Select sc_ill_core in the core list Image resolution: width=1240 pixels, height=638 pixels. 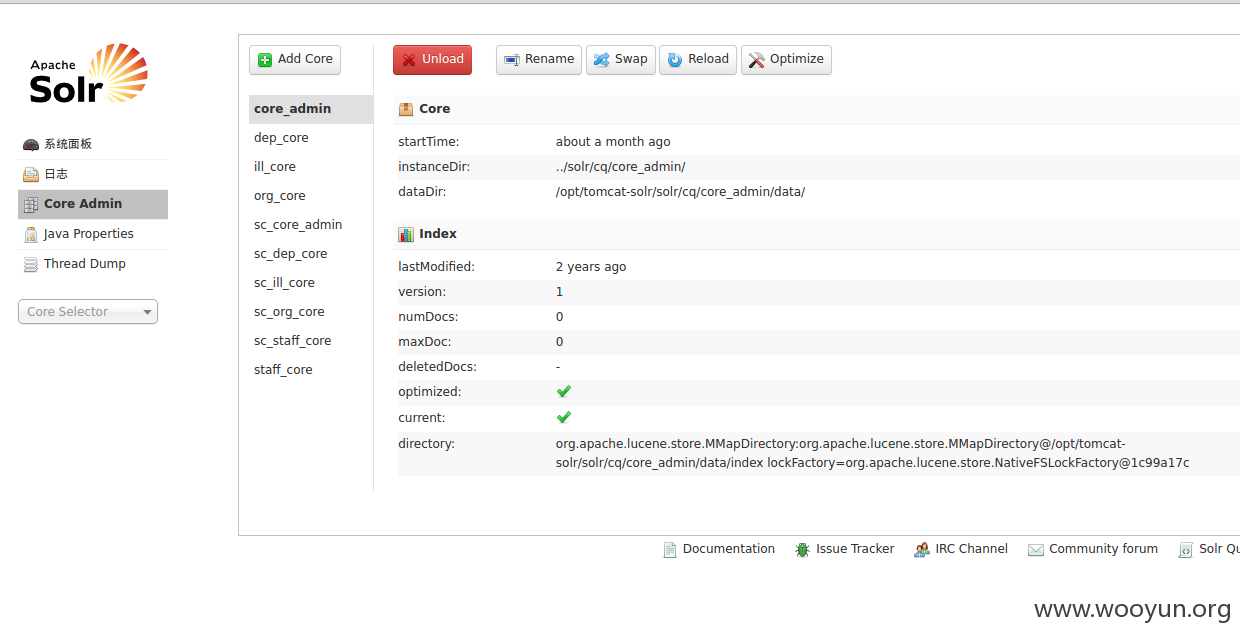[311, 283]
